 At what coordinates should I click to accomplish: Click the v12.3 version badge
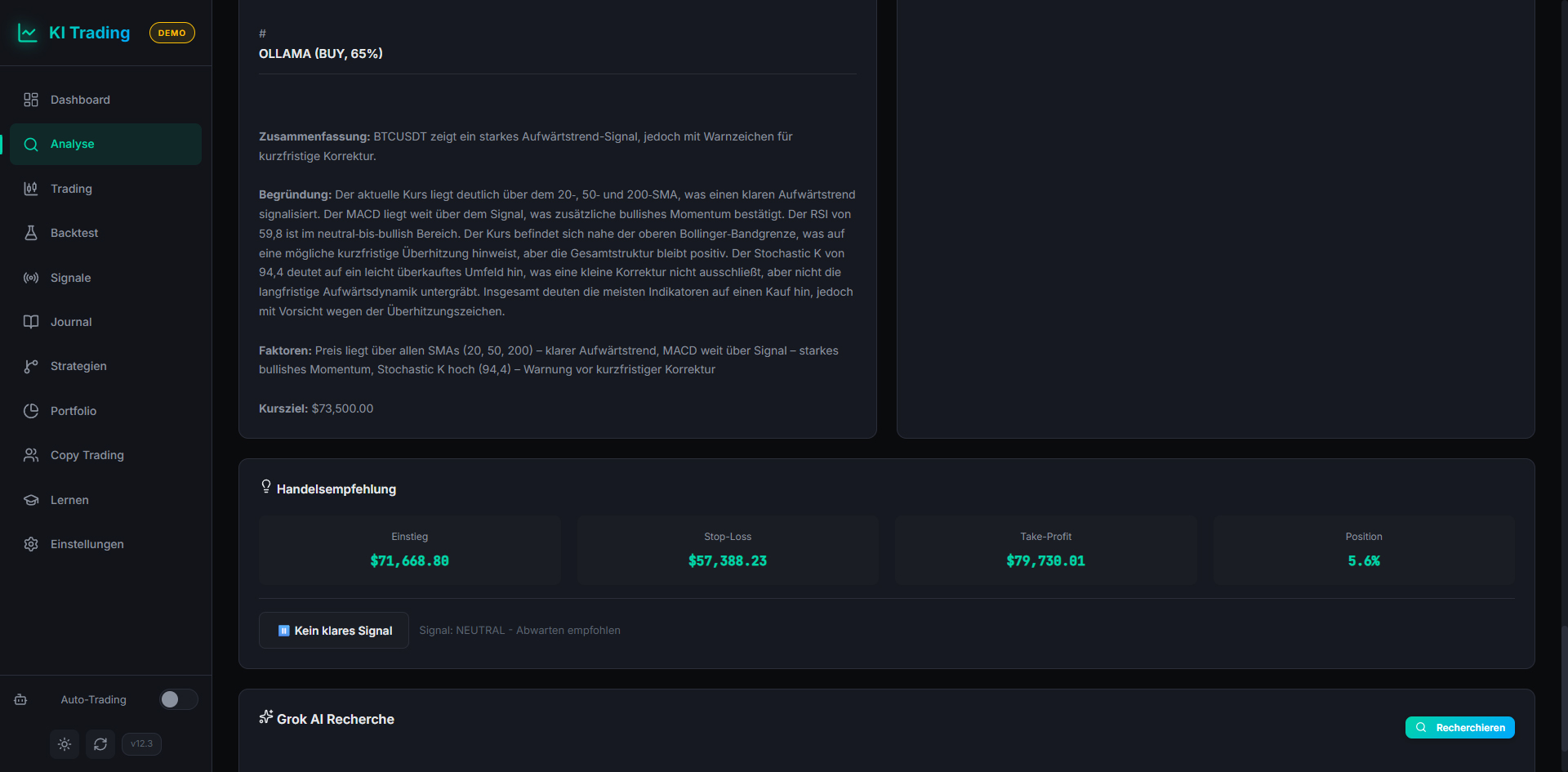point(141,744)
